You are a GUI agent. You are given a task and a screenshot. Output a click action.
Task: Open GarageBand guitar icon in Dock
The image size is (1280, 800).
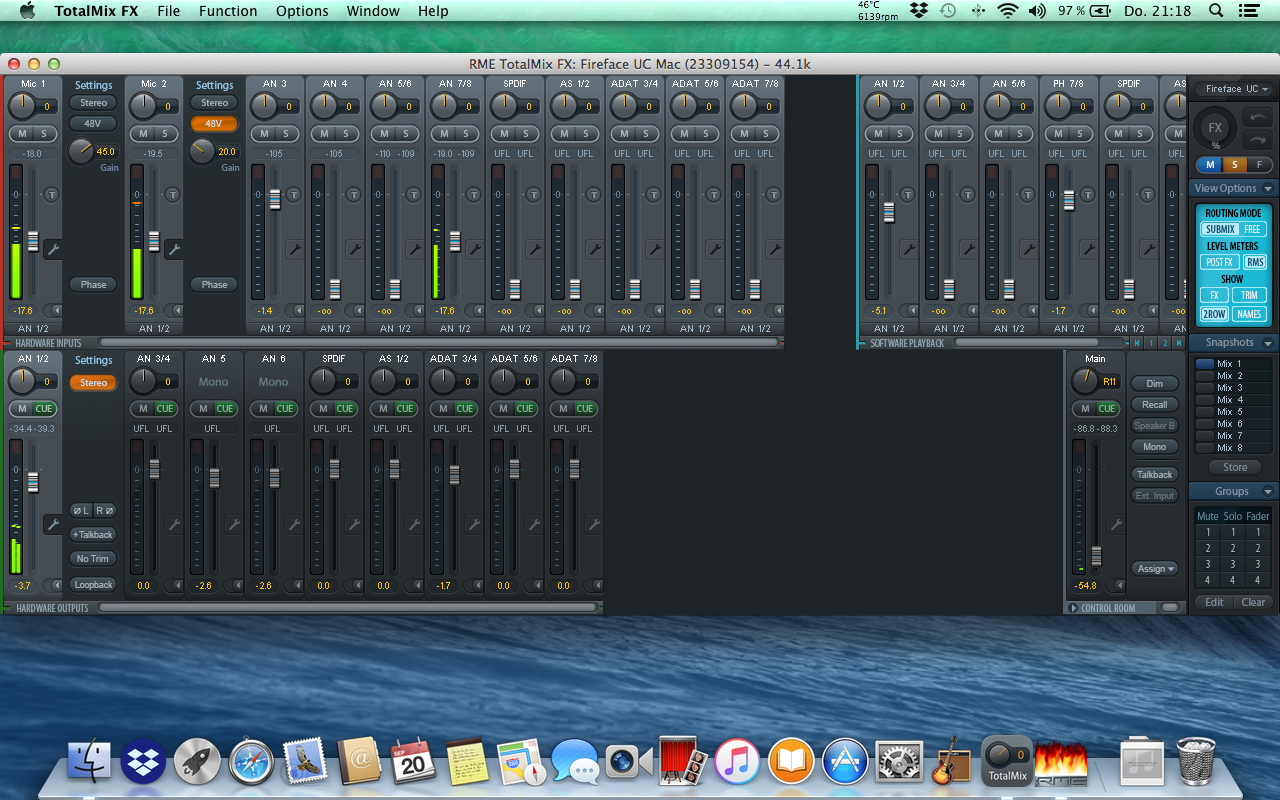(953, 762)
